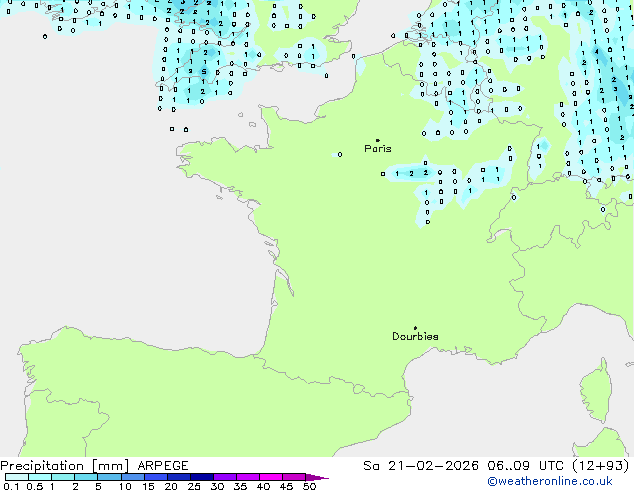Click the Dourbies city label
The height and width of the screenshot is (490, 634).
415,336
